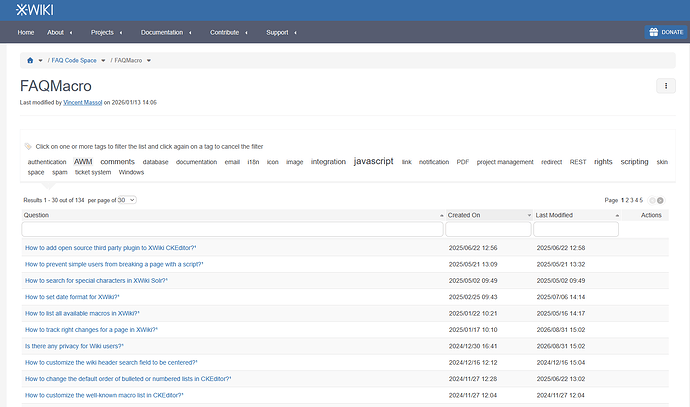690x407 pixels.
Task: Open the Contribute menu item
Action: point(224,32)
